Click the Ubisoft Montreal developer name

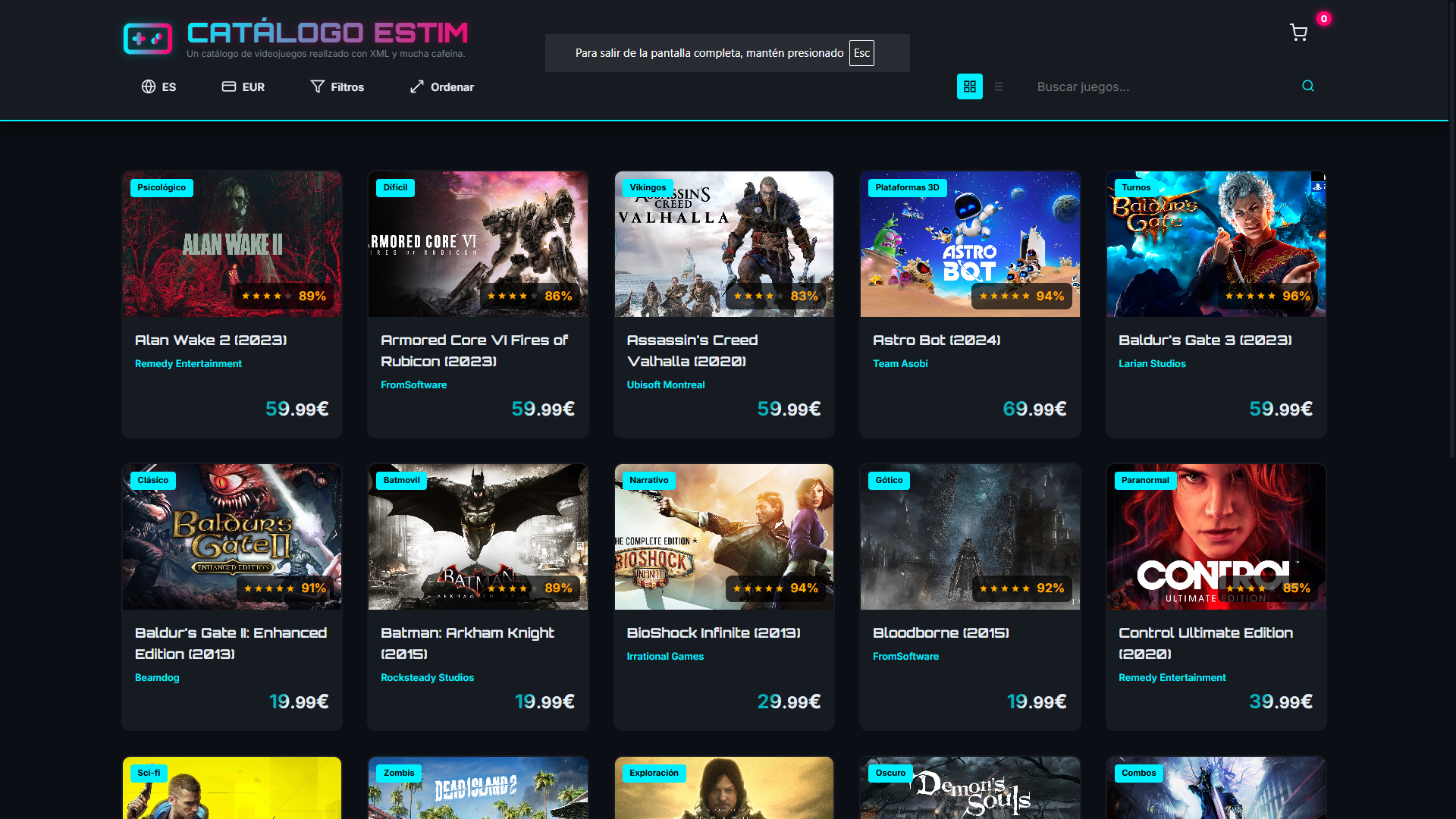coord(666,385)
